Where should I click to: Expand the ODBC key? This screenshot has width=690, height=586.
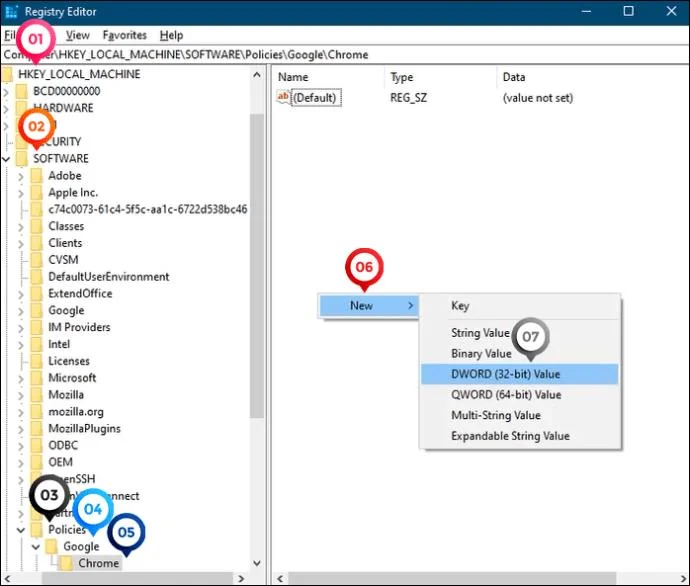coord(21,446)
